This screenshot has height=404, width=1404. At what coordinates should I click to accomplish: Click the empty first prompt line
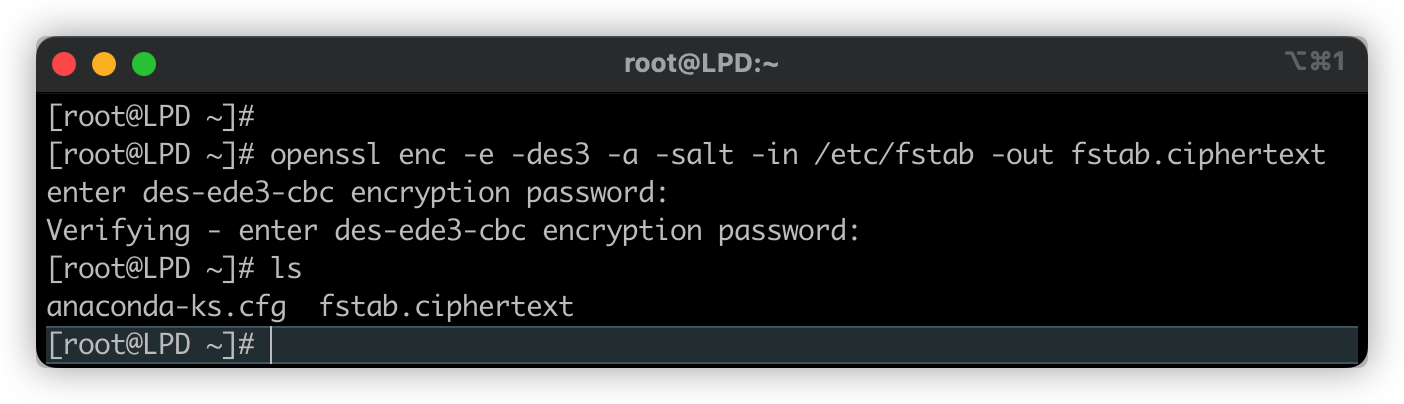coord(150,117)
